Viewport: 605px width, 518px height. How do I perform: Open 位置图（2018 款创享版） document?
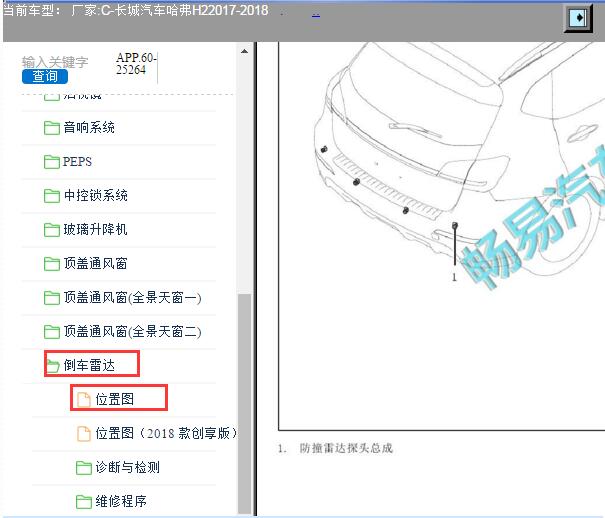(166, 433)
